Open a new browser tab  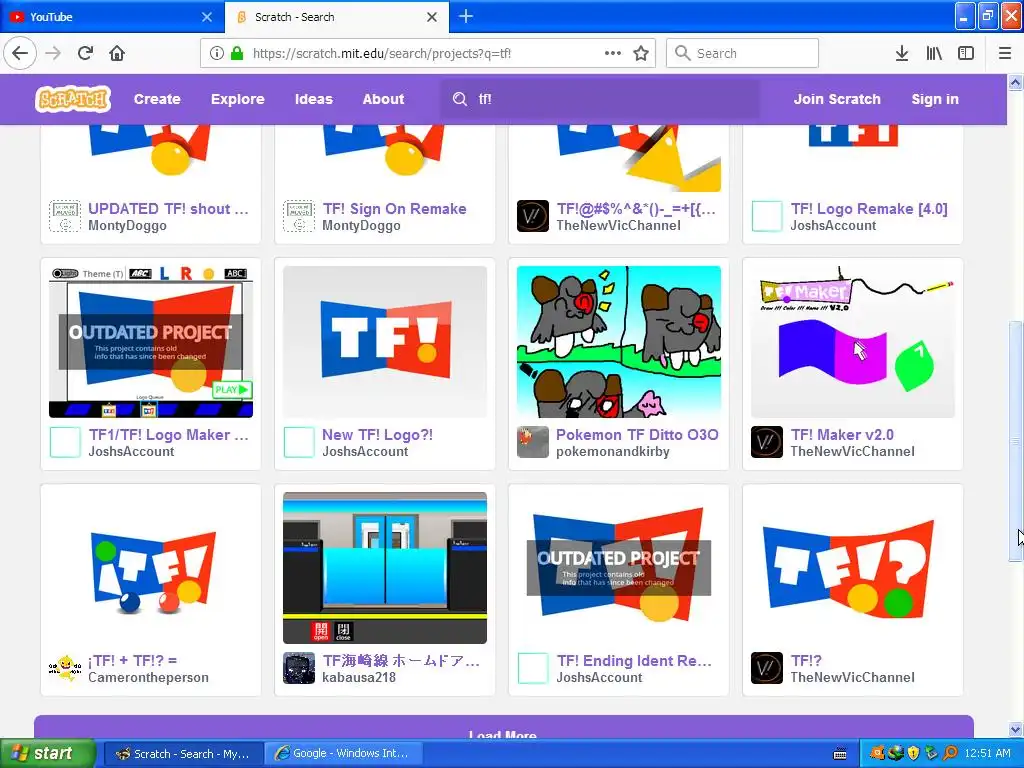tap(466, 16)
